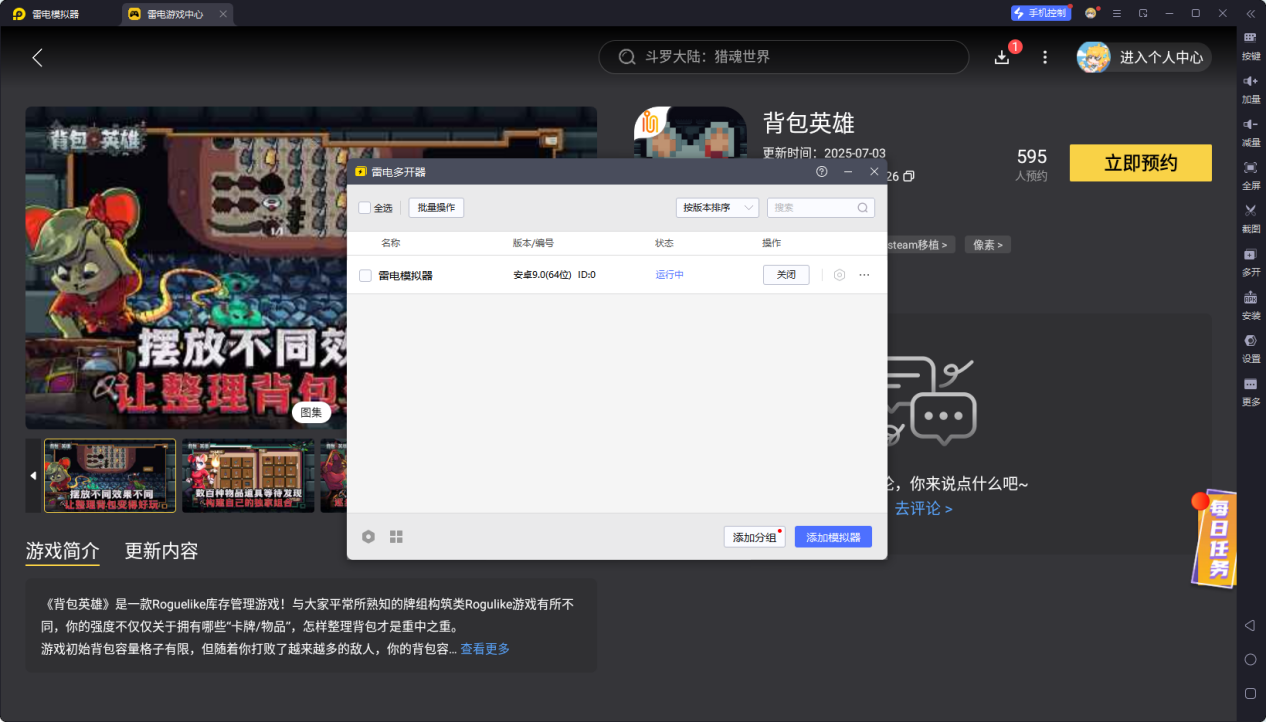Click the 手机控制 phone control button
The image size is (1266, 722).
1041,13
